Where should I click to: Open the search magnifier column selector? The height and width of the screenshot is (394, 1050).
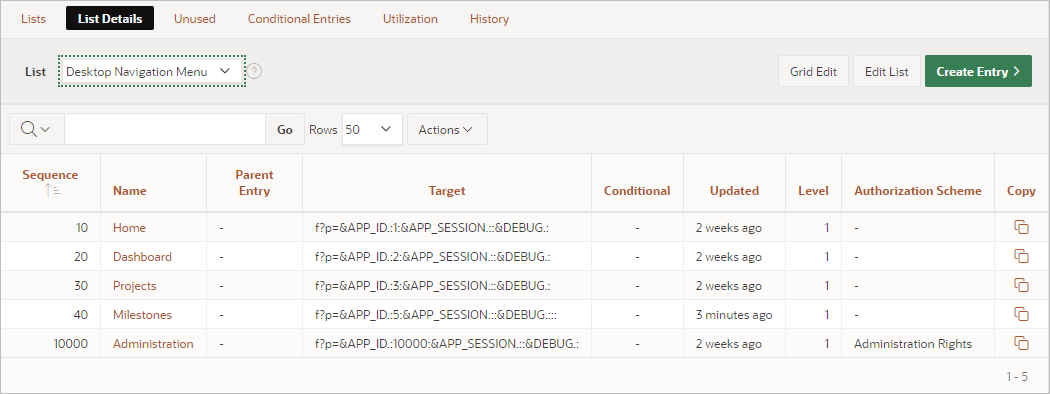coord(37,129)
